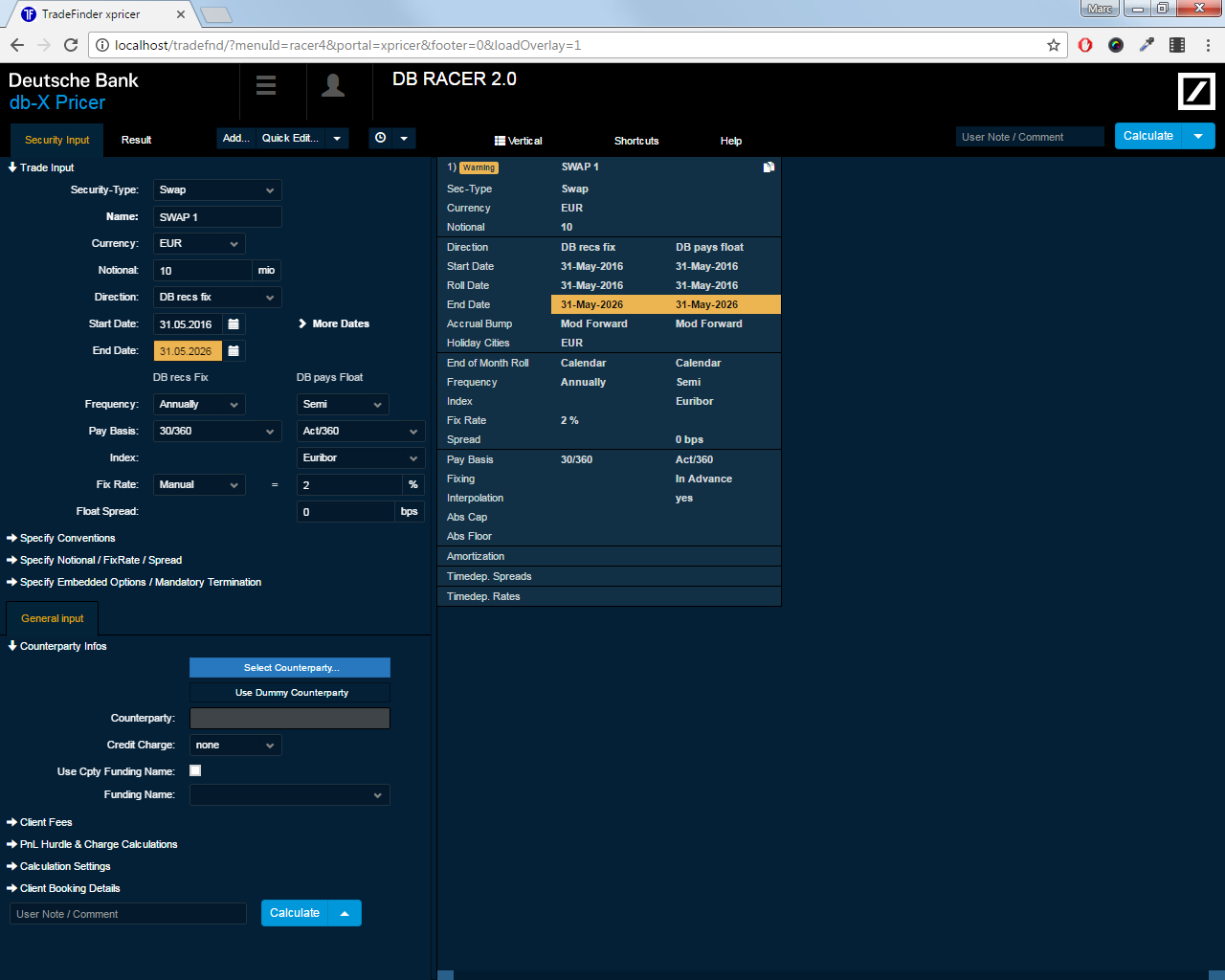Open the Start Date calendar picker
1225x980 pixels.
[234, 324]
